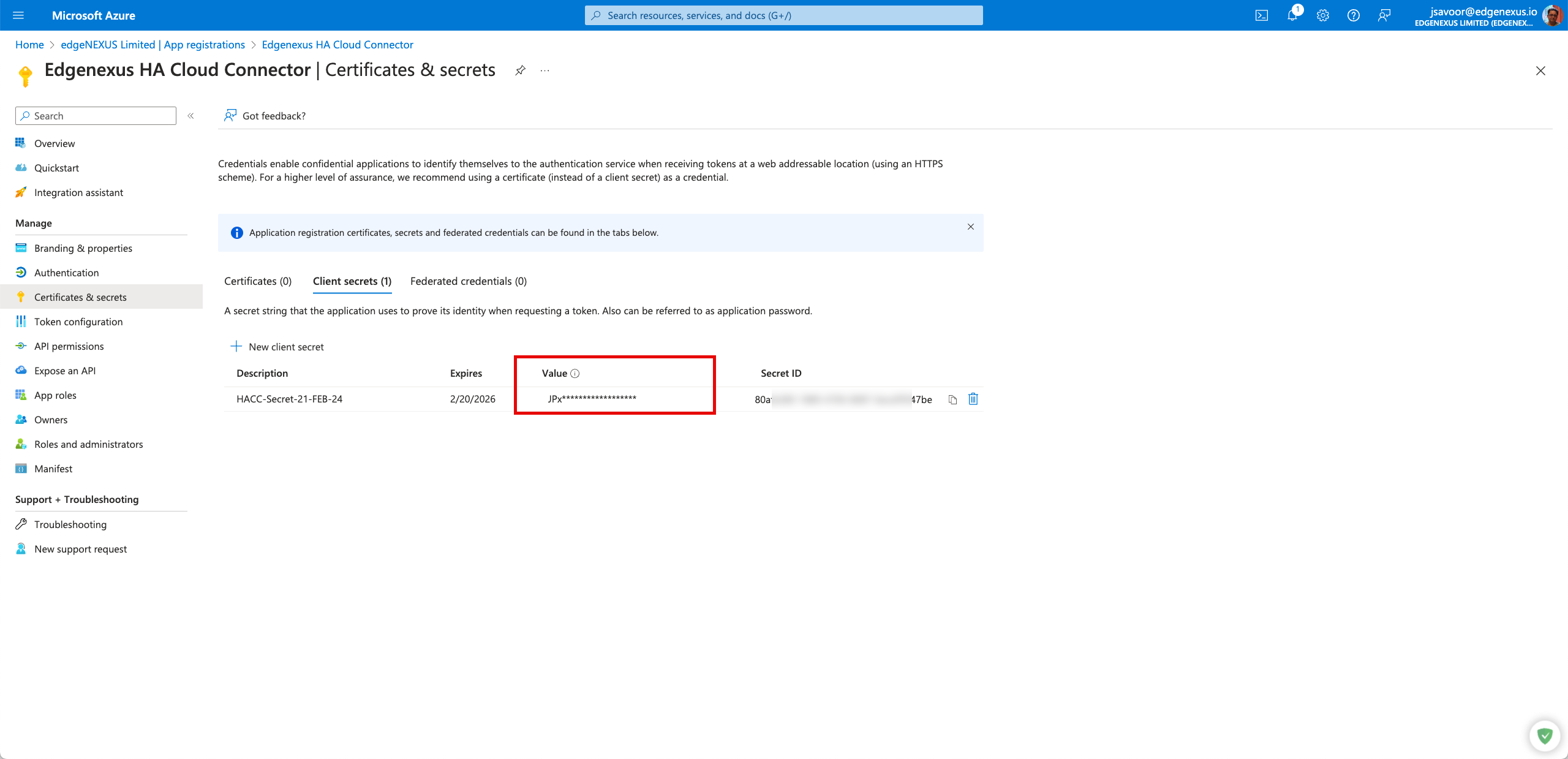Collapse the left navigation sidebar
This screenshot has width=1568, height=759.
point(190,116)
